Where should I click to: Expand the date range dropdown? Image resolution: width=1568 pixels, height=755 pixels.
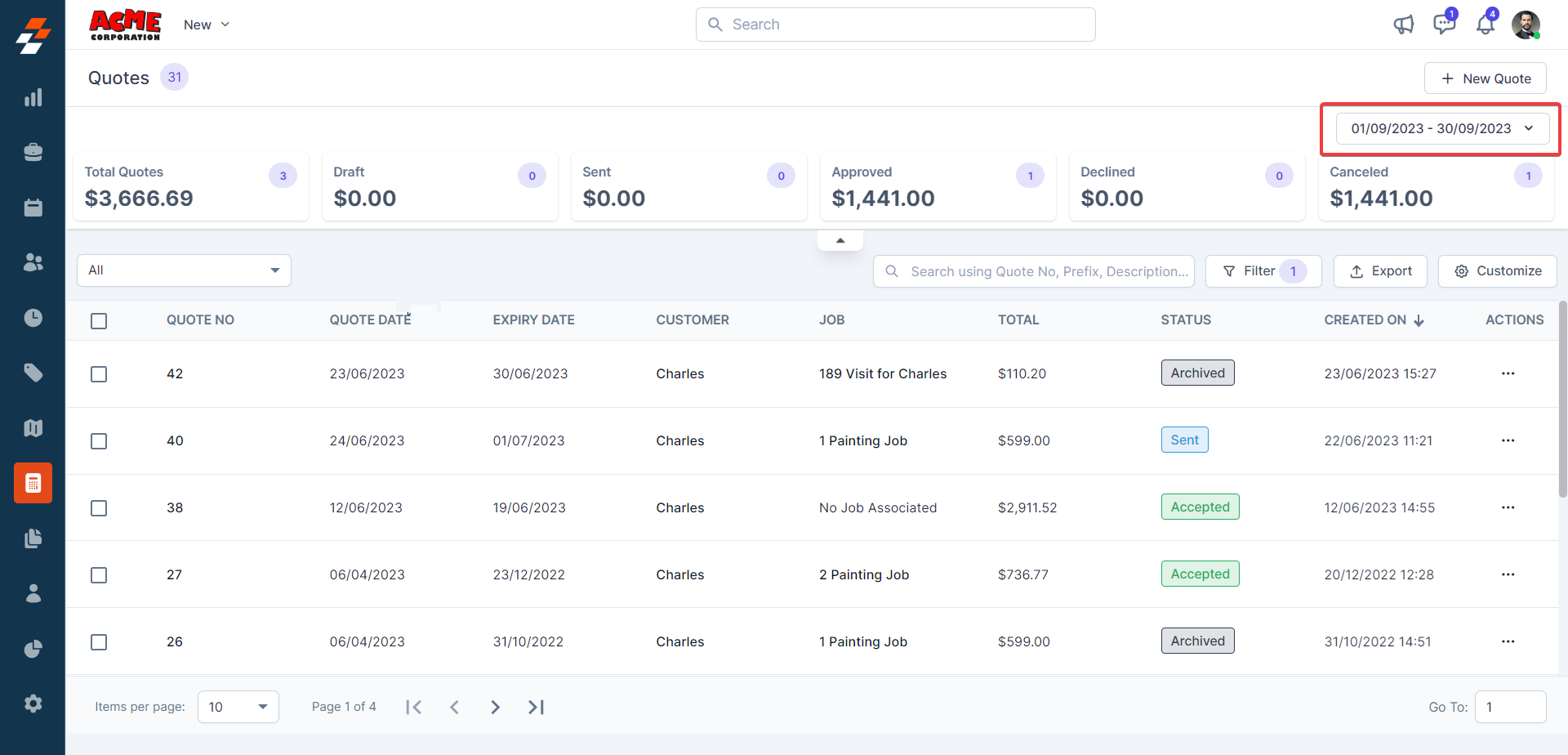click(1442, 129)
